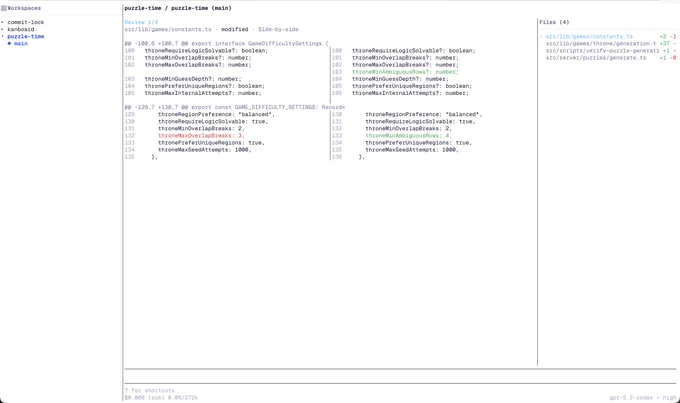Viewport: 680px width, 403px height.
Task: Click line number 129 in the diff
Action: (129, 114)
